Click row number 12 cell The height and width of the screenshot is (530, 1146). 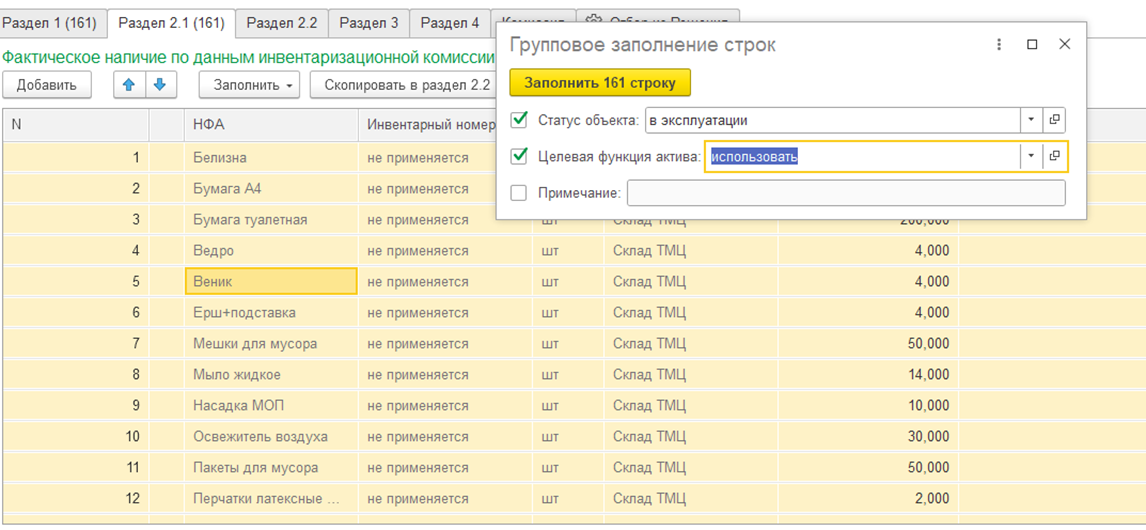(x=75, y=499)
